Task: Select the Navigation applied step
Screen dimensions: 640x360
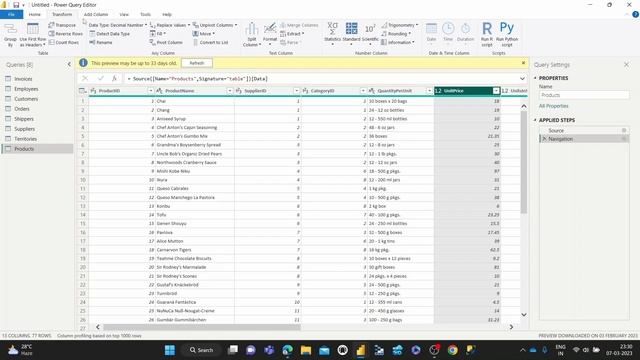Action: click(x=584, y=139)
